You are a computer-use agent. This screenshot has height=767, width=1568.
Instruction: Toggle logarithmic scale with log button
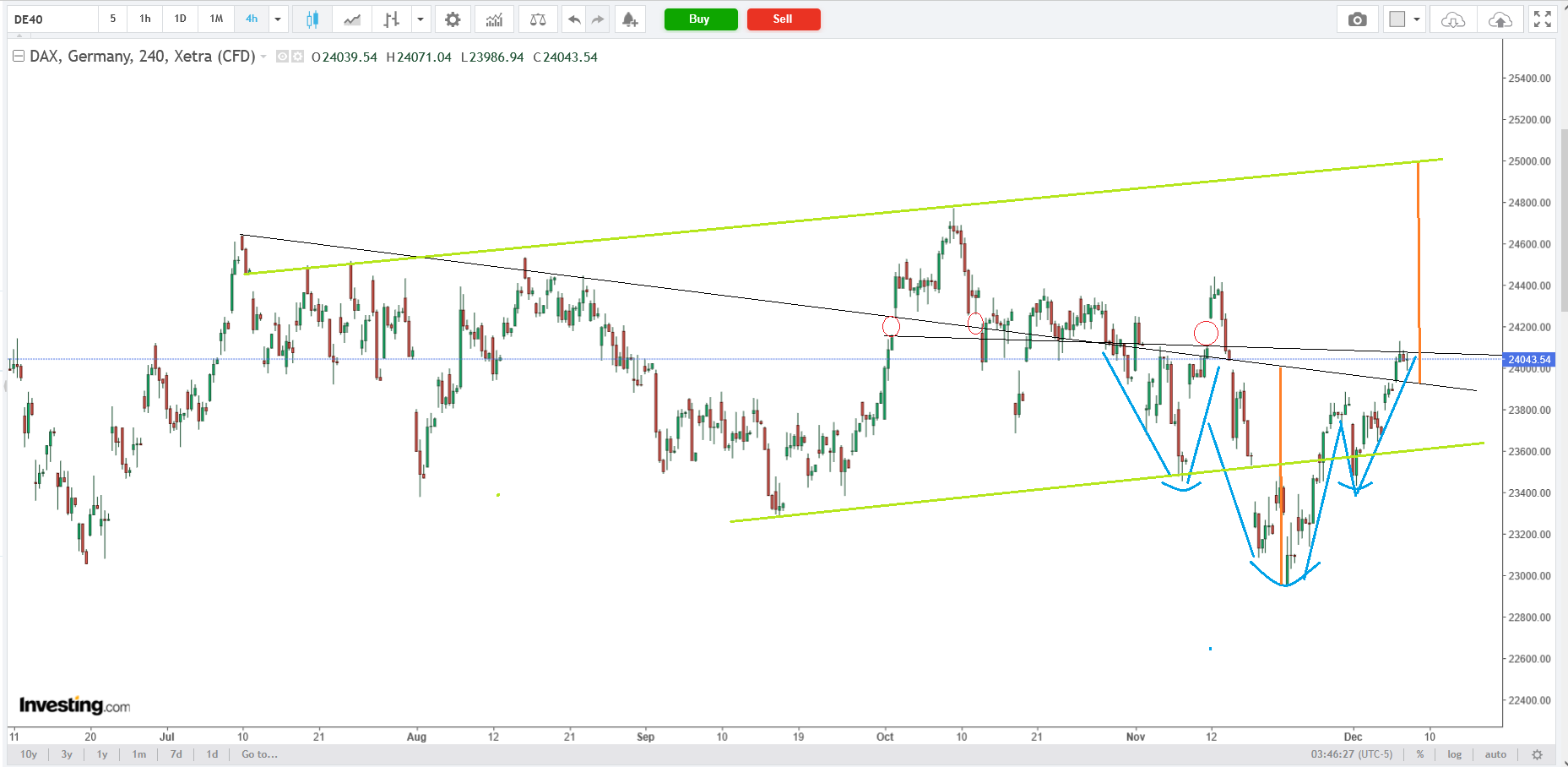pos(1454,754)
